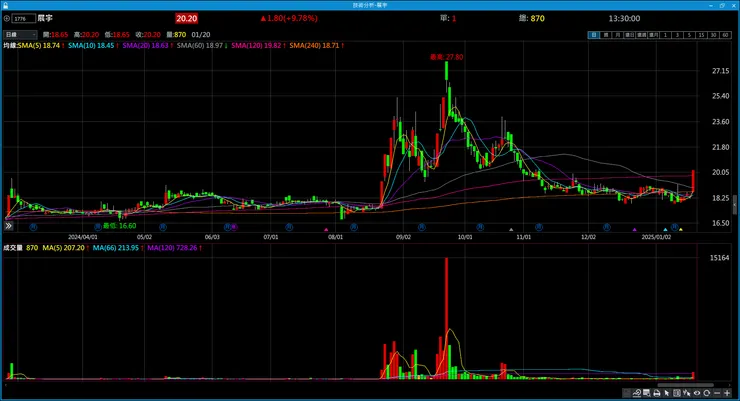Click the ▲1.80(+9.78%) change text
Image resolution: width=740 pixels, height=401 pixels.
289,18
